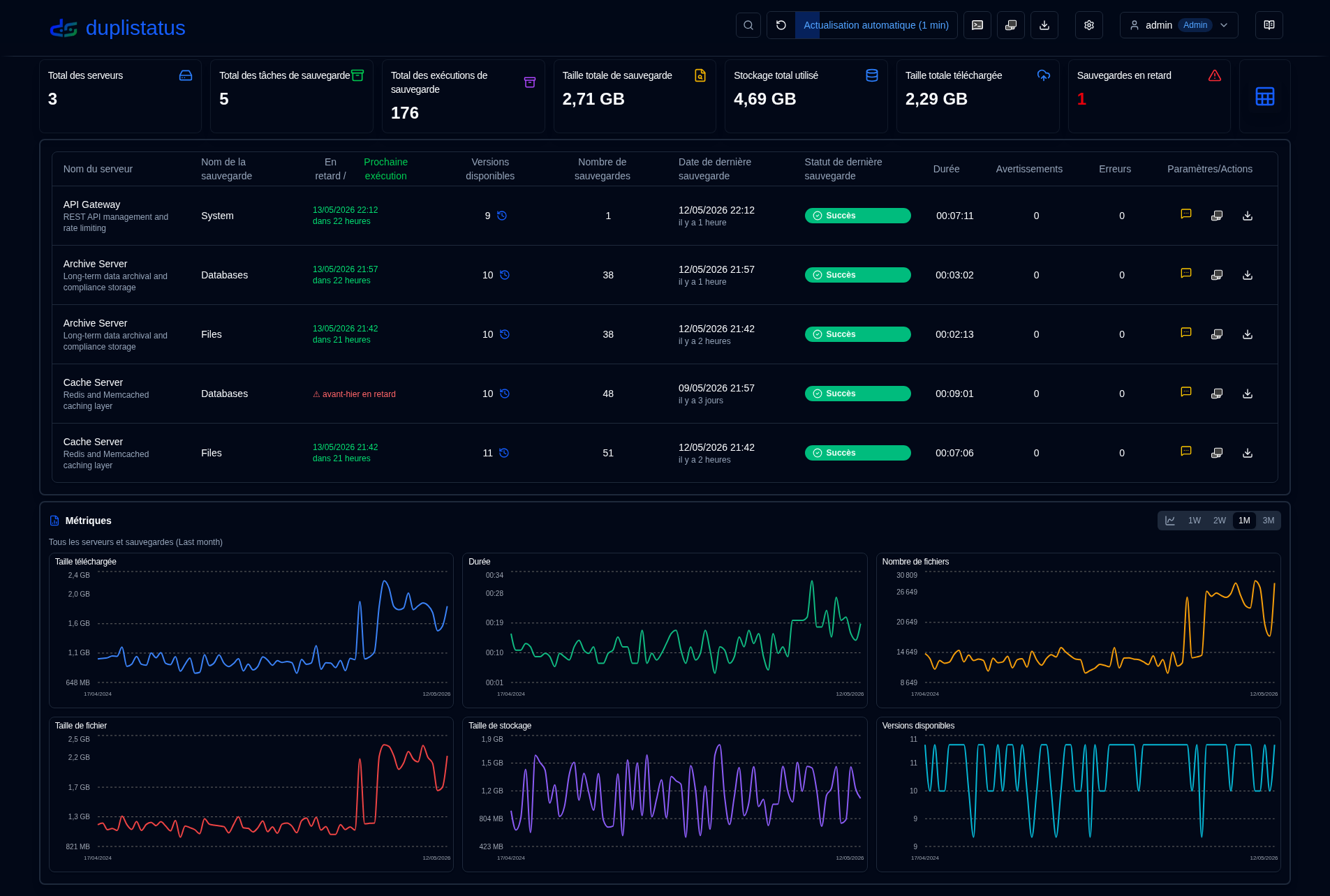The width and height of the screenshot is (1330, 896).
Task: Click the download icon in header
Action: (1044, 25)
